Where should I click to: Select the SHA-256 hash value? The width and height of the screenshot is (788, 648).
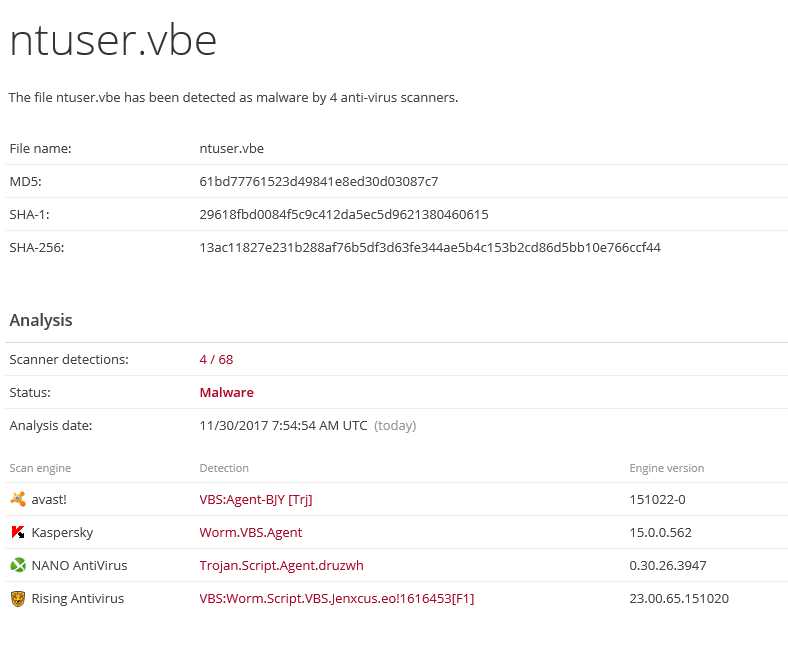(x=430, y=247)
